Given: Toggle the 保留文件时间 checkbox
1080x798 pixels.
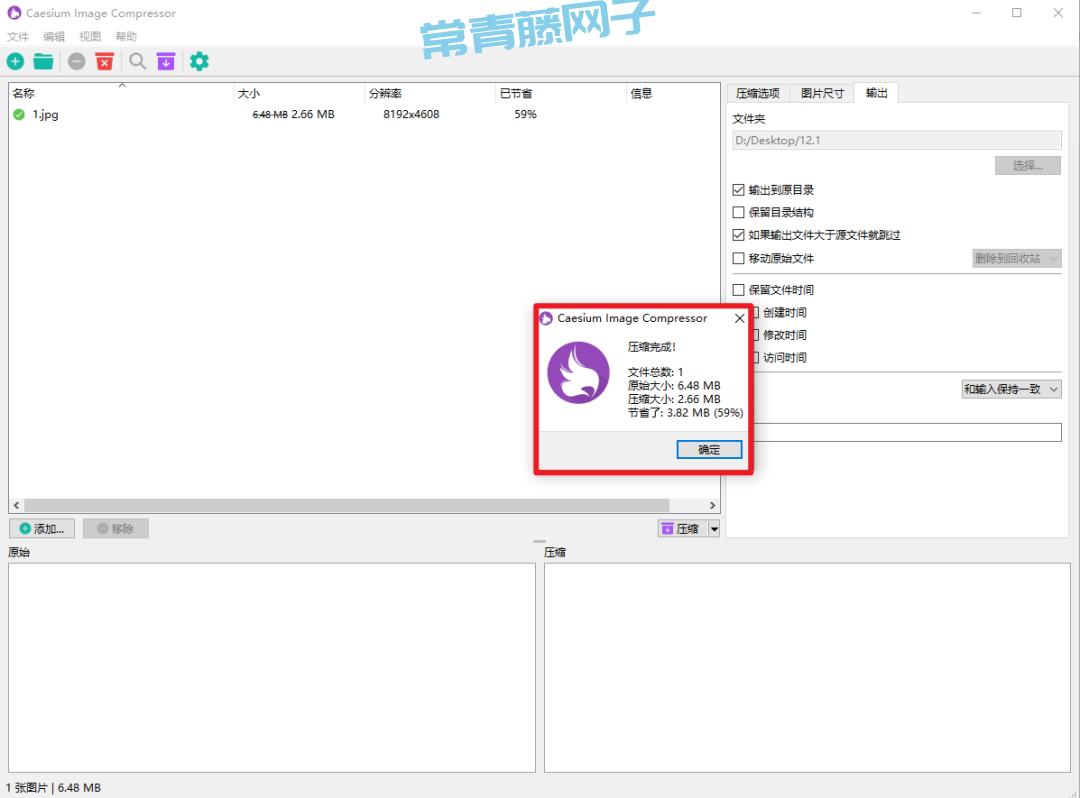Looking at the screenshot, I should coord(739,290).
